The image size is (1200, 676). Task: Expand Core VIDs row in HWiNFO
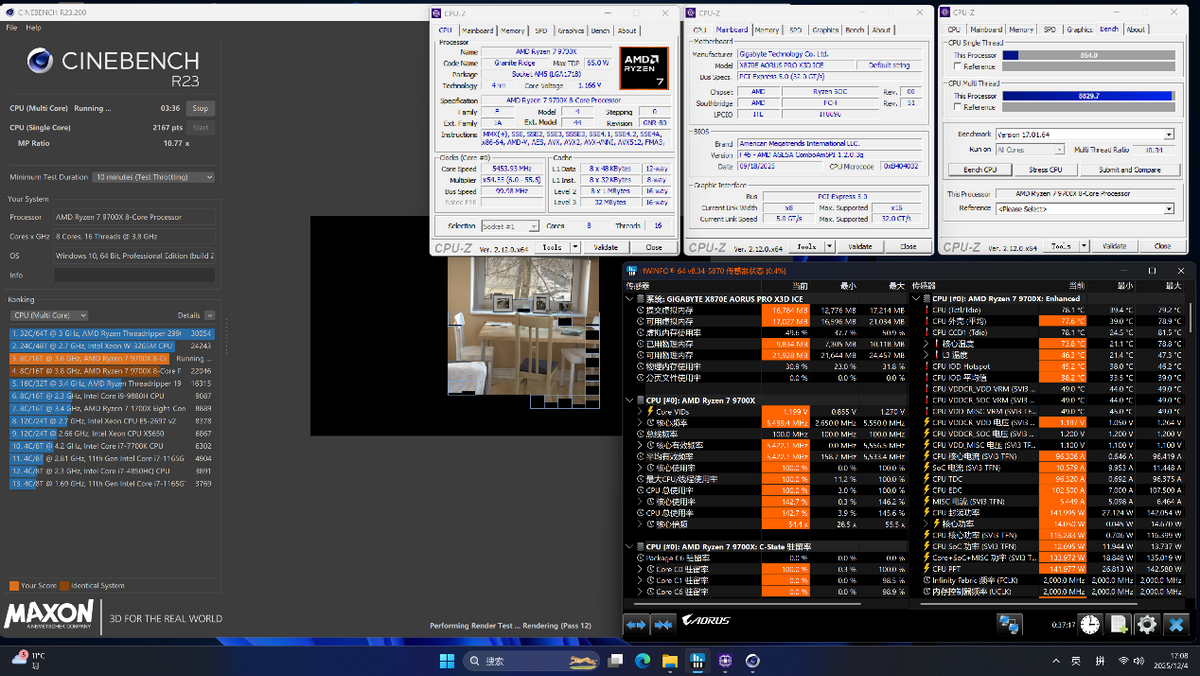640,412
